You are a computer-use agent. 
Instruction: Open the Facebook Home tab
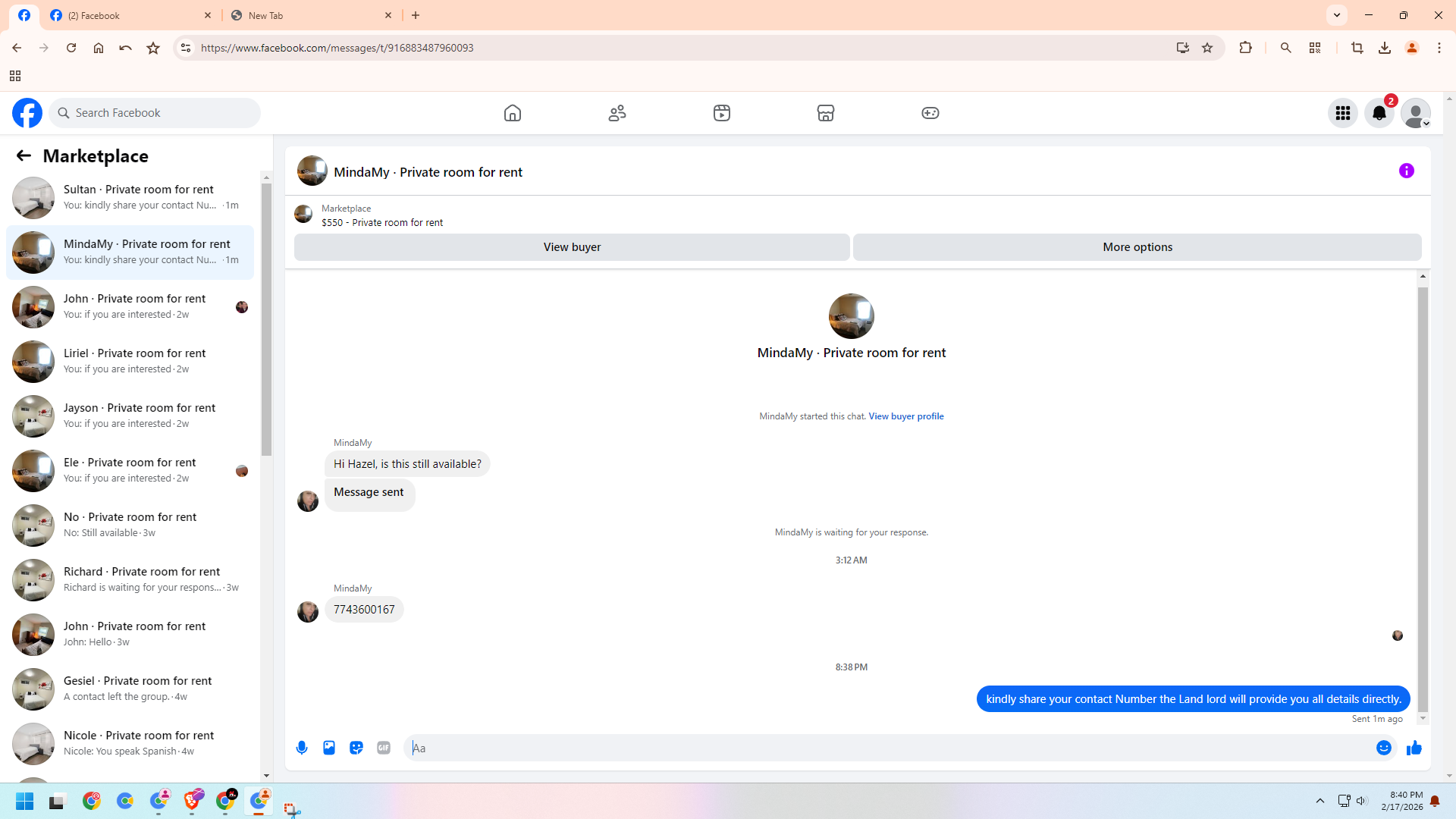(x=513, y=113)
